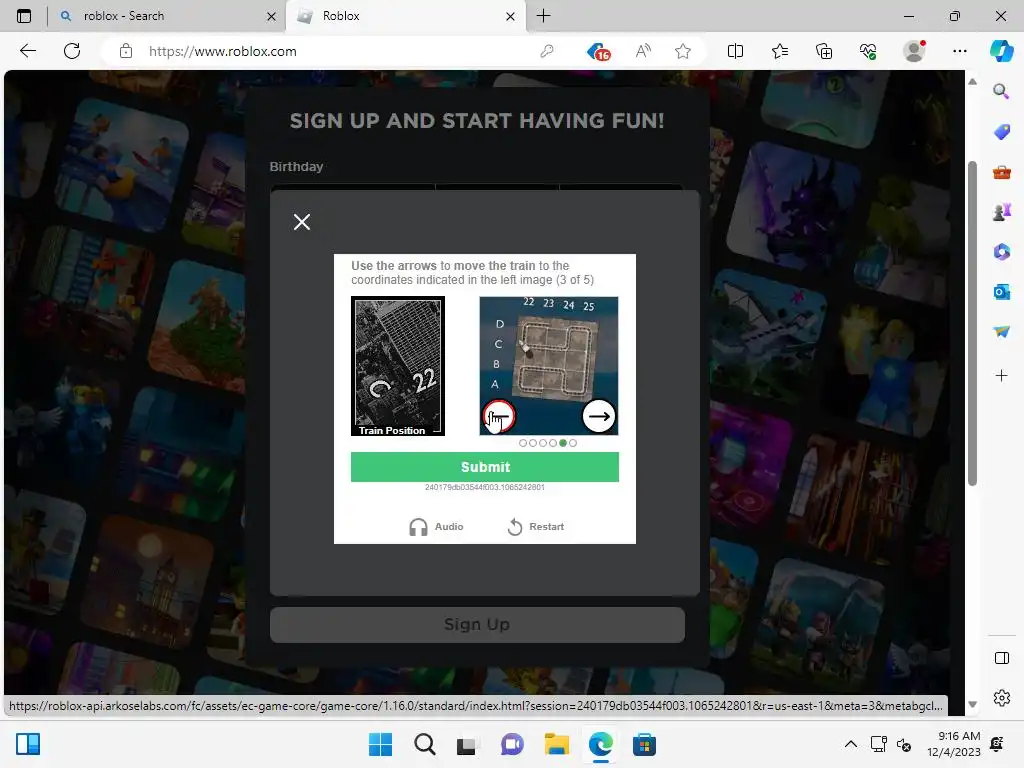Open sidebar Shopping tag

coord(1001,132)
